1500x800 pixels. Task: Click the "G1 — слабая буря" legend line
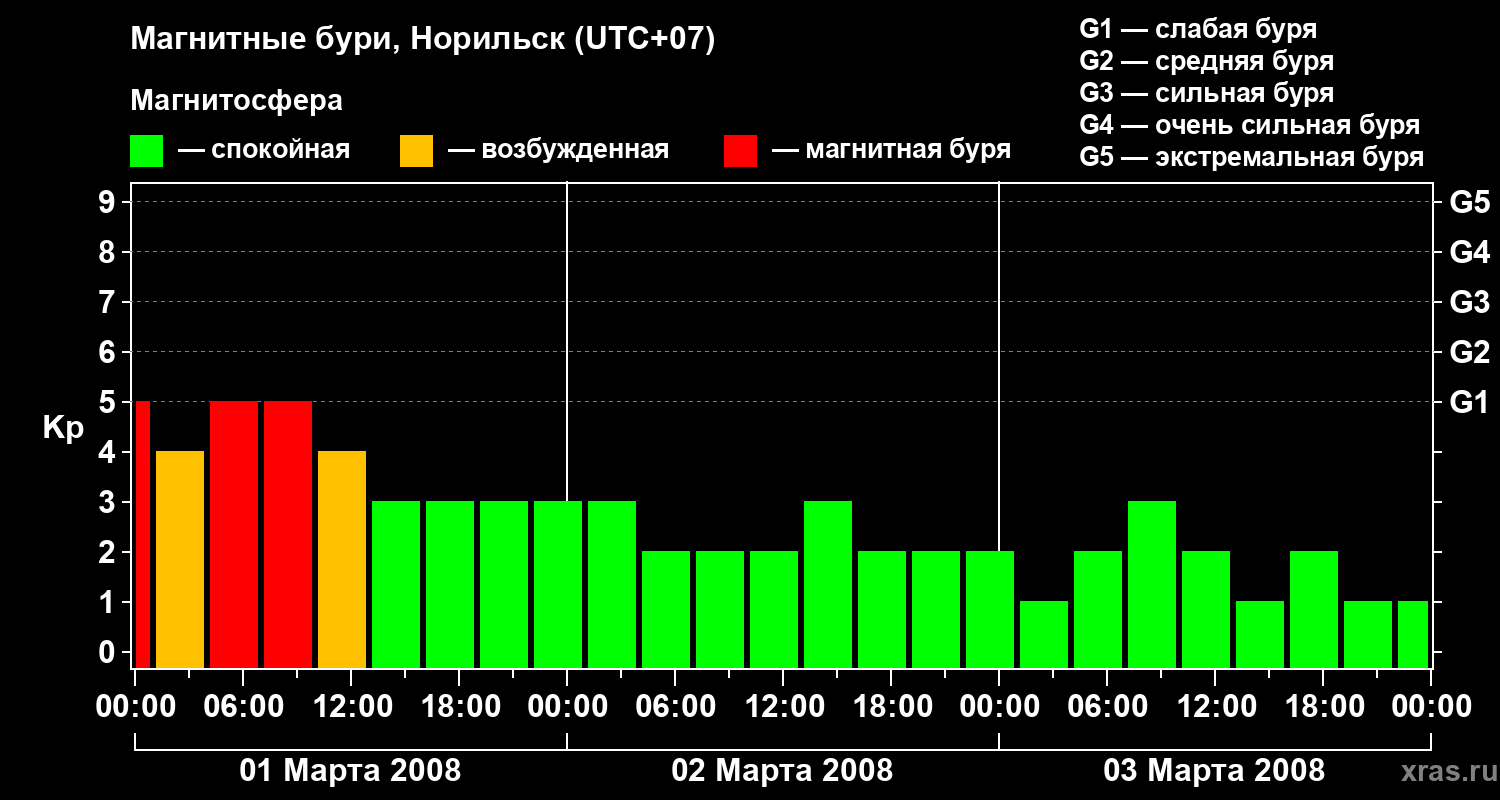click(x=1198, y=29)
